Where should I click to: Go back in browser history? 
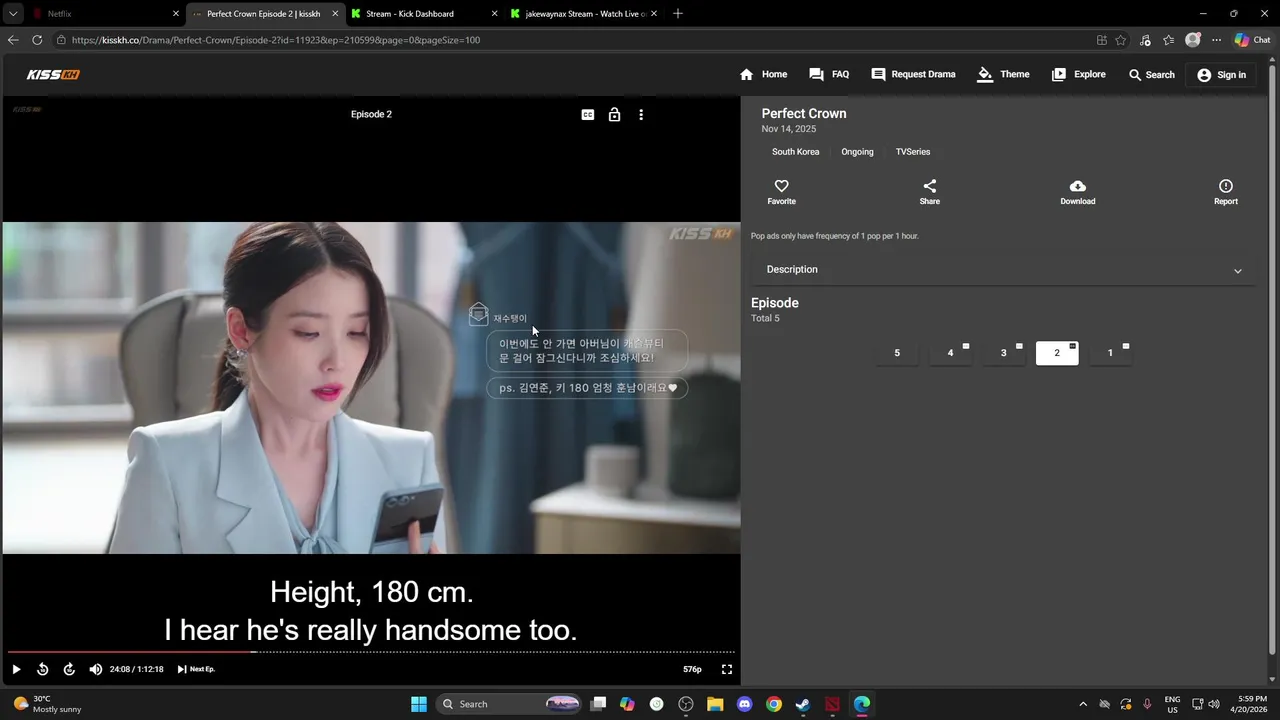13,40
